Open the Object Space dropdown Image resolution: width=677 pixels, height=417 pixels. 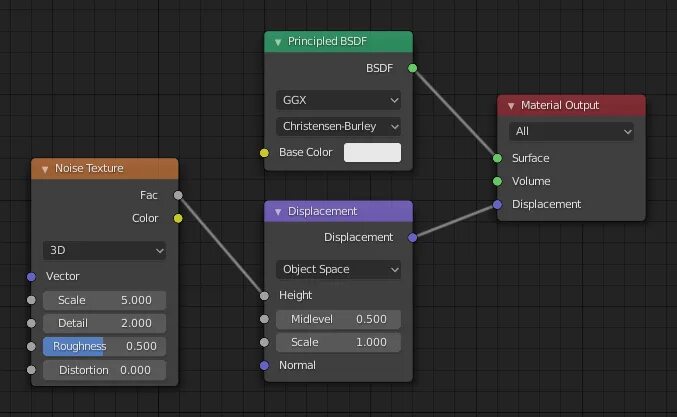click(x=338, y=269)
